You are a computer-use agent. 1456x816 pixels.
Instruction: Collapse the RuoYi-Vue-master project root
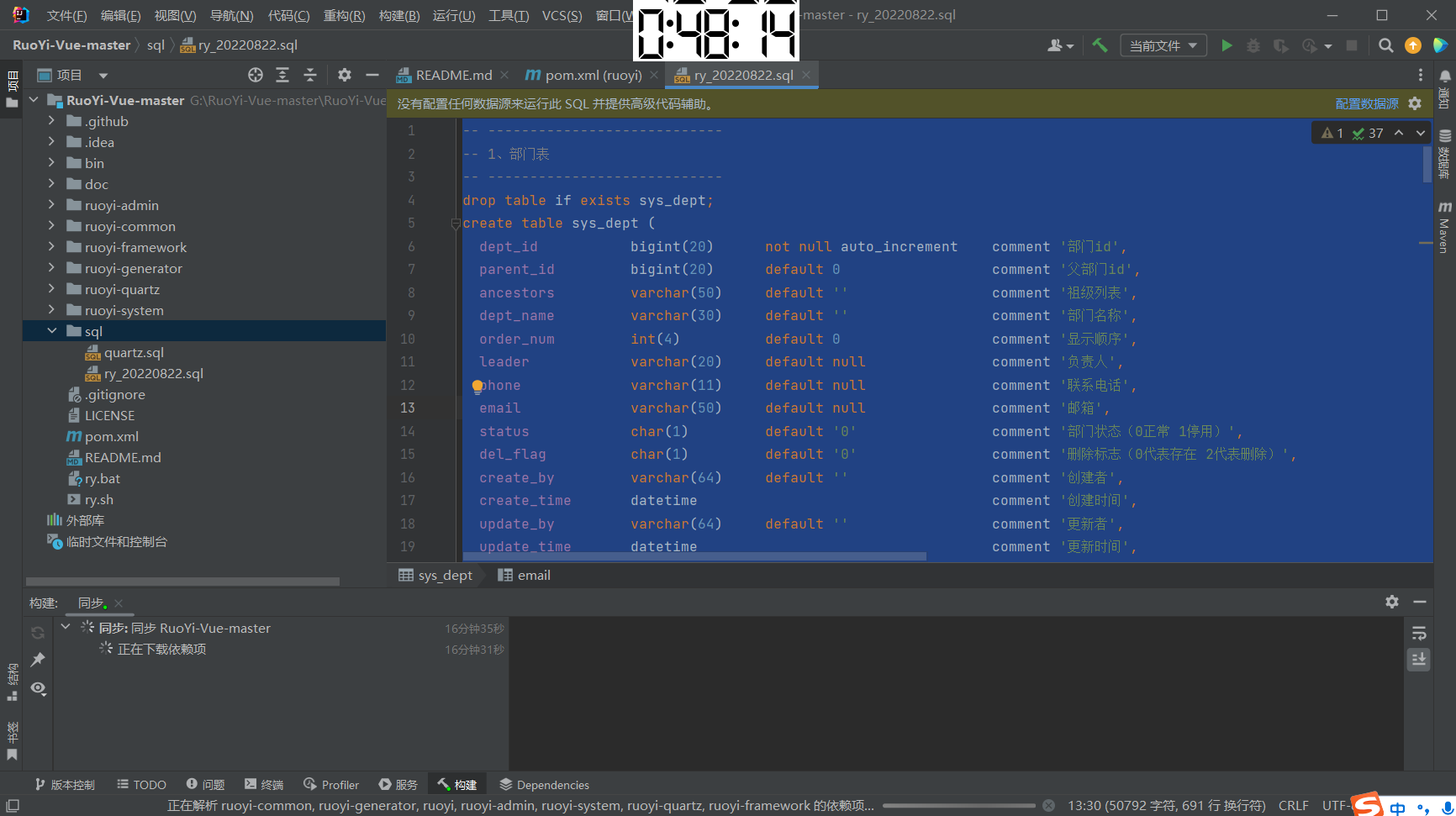pos(34,100)
